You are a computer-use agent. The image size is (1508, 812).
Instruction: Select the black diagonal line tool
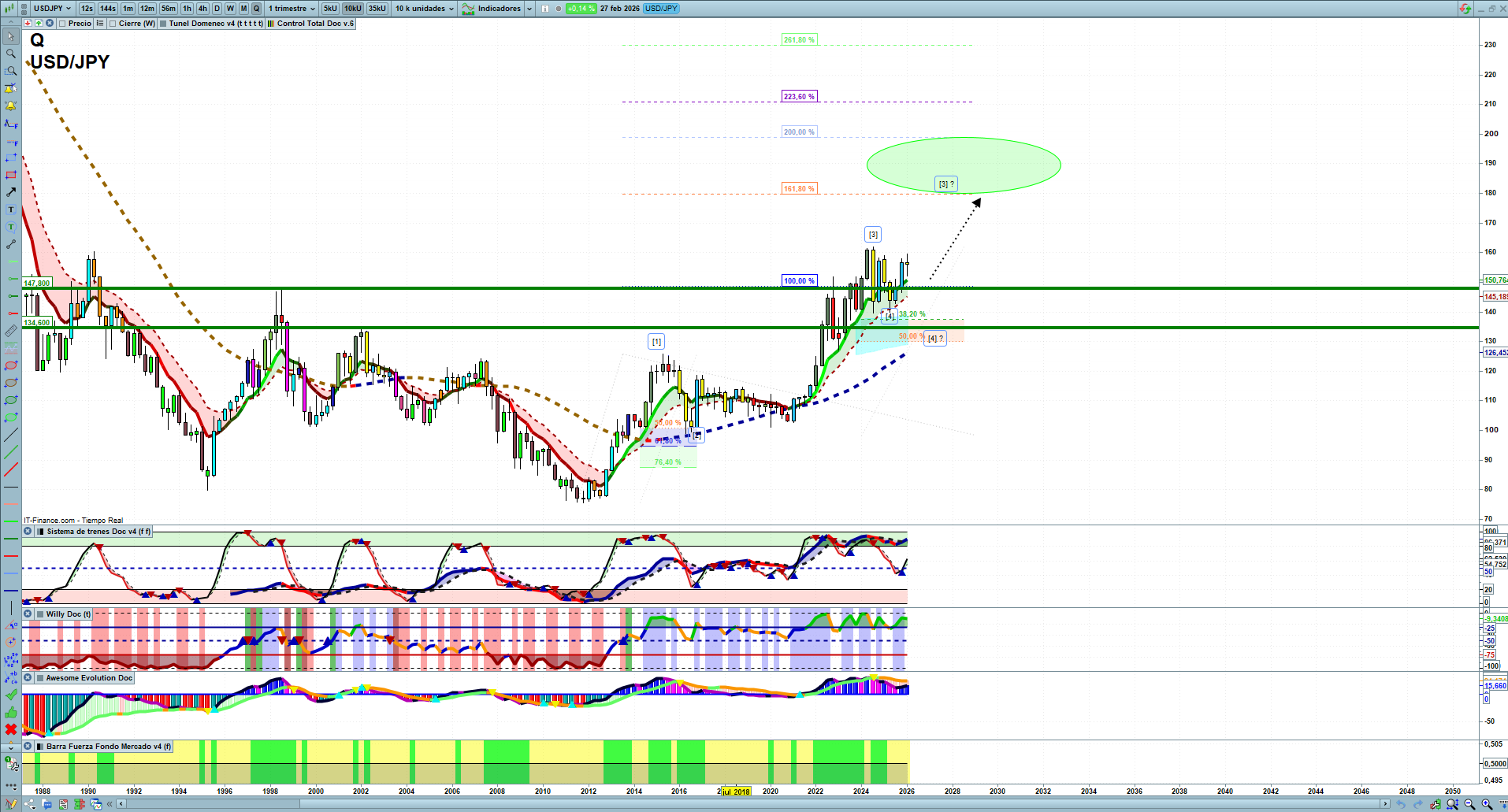point(11,435)
